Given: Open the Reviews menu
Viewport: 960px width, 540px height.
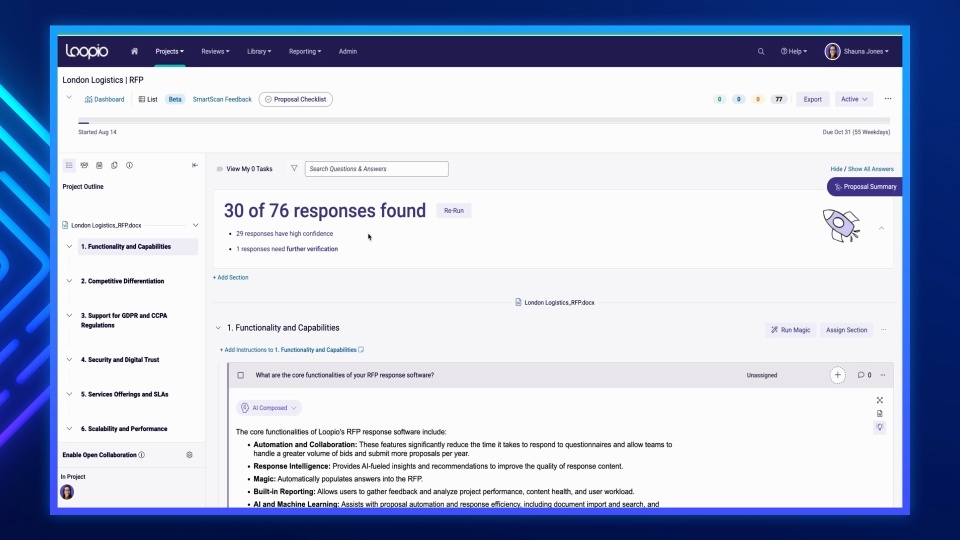Looking at the screenshot, I should coord(216,51).
